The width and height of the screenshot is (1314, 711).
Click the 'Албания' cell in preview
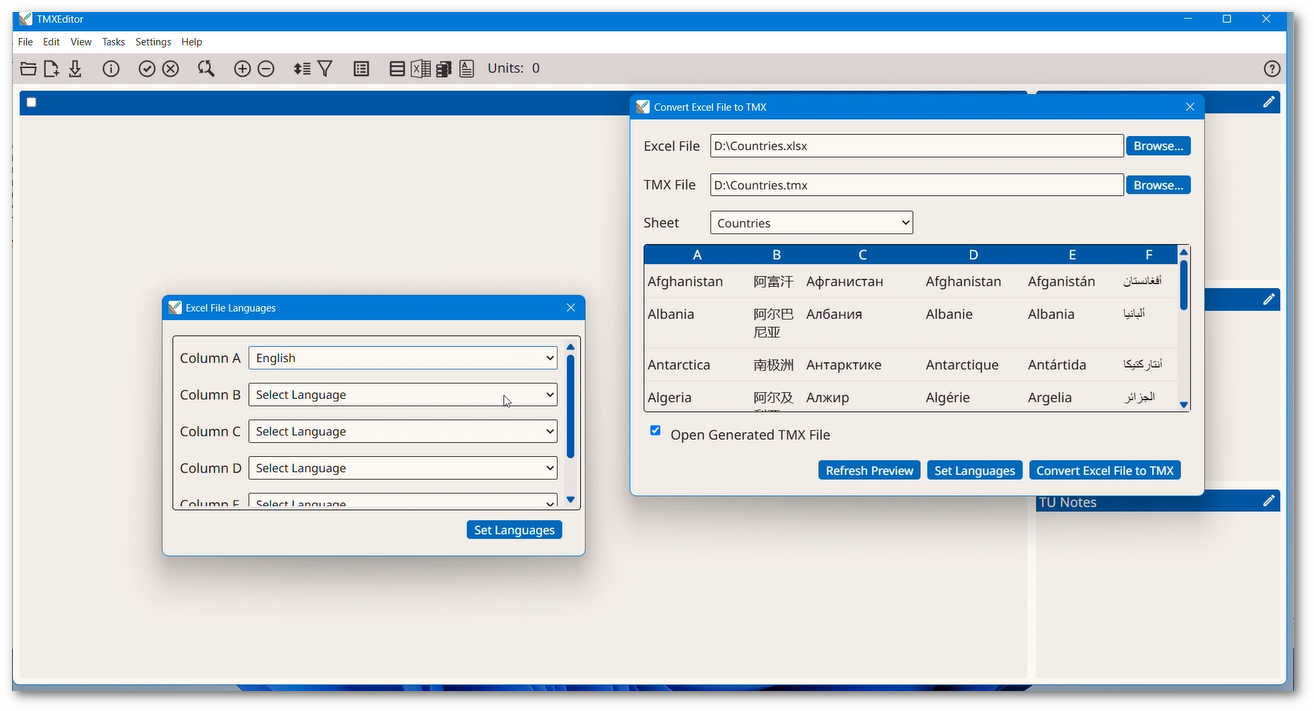click(834, 314)
